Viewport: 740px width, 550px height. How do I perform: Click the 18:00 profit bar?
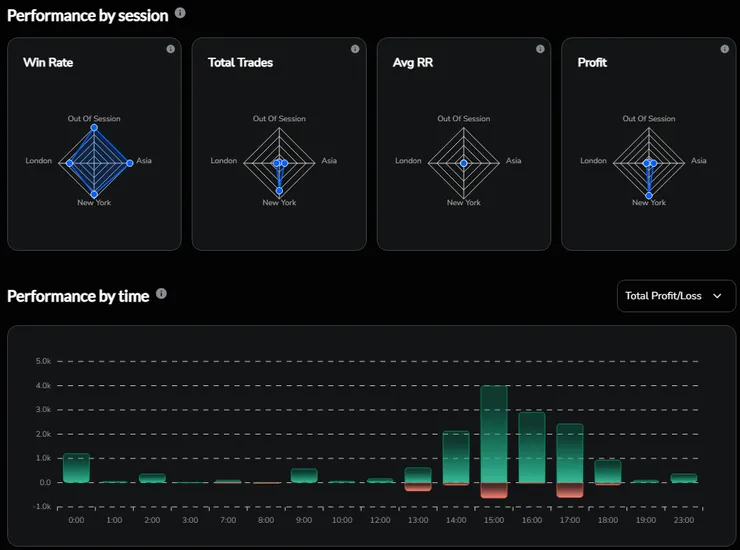click(x=608, y=471)
